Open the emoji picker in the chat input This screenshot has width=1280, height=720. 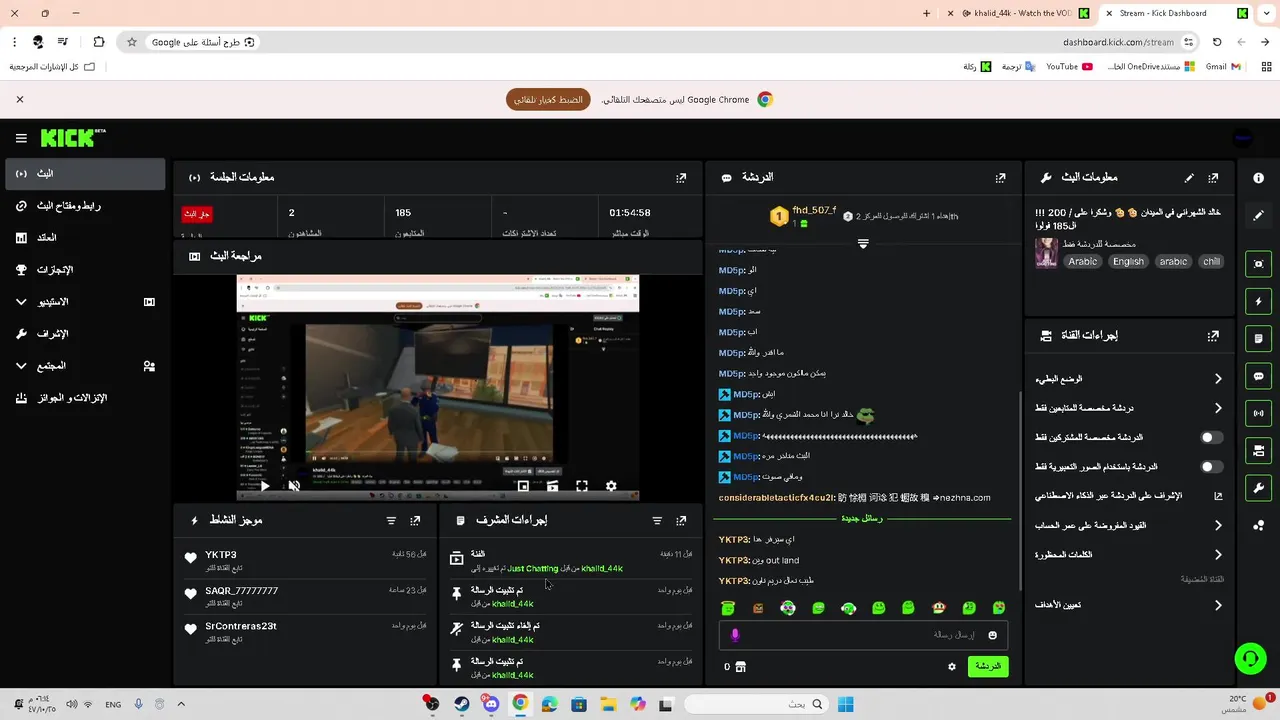point(992,635)
